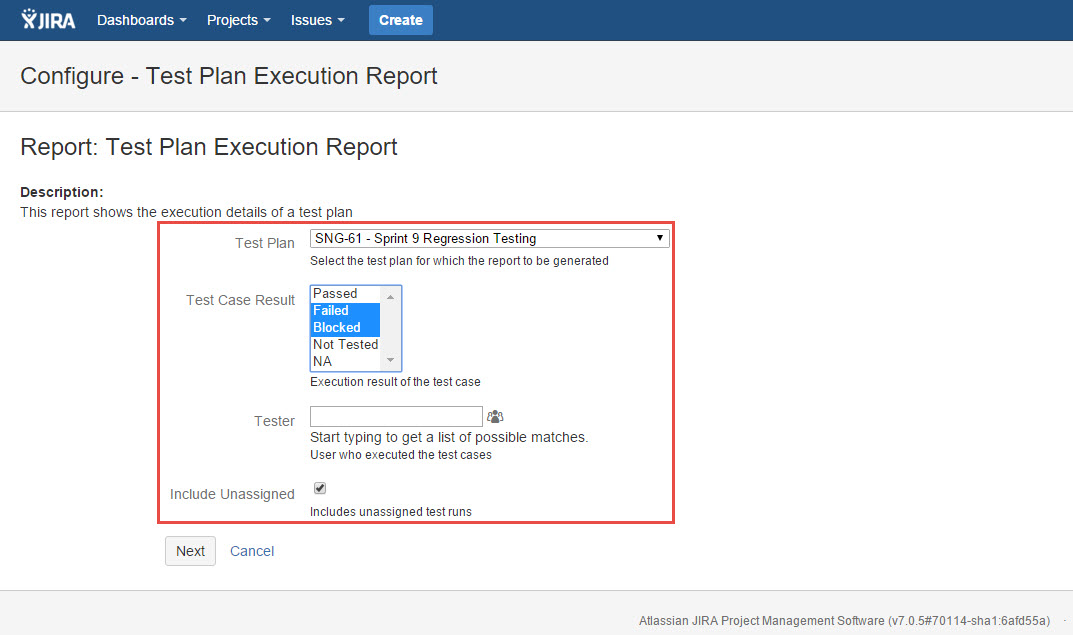This screenshot has width=1073, height=635.
Task: Expand the Issues dropdown menu
Action: click(318, 20)
